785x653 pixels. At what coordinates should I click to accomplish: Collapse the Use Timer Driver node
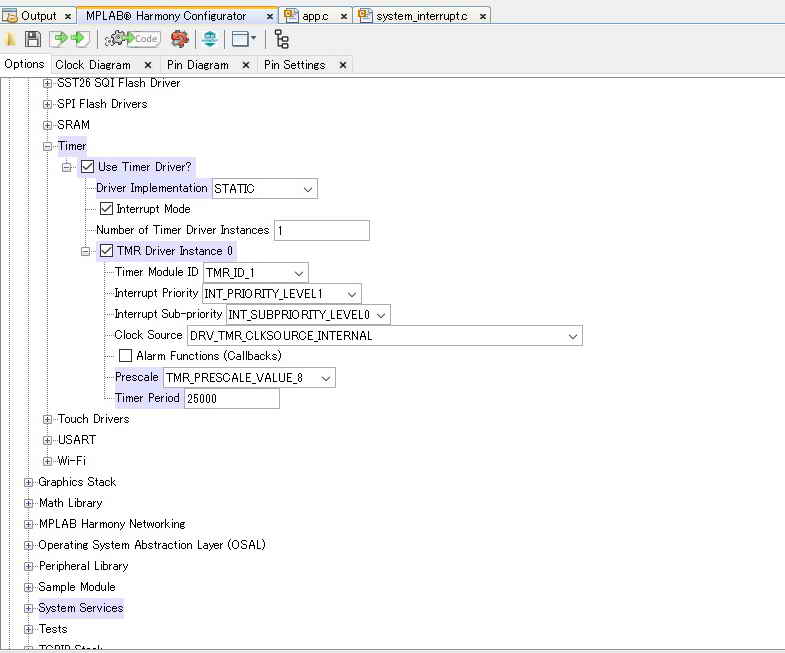pyautogui.click(x=67, y=168)
